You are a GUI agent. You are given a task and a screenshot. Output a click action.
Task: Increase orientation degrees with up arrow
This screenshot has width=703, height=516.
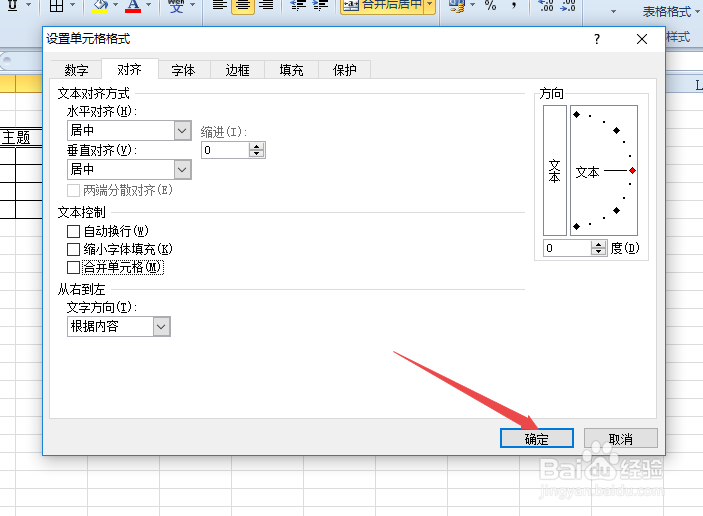click(599, 244)
